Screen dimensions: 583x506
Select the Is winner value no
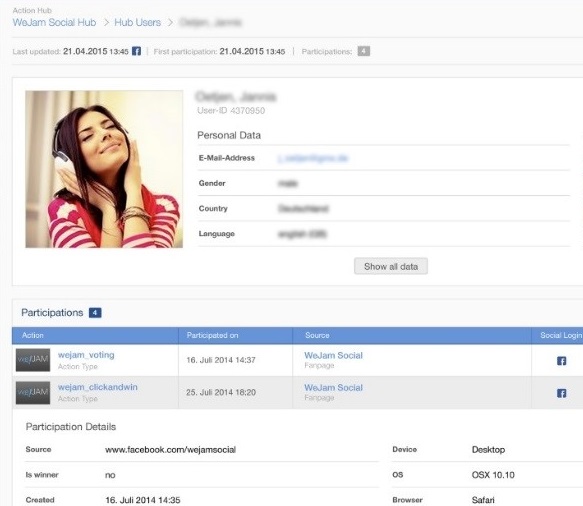(x=110, y=475)
